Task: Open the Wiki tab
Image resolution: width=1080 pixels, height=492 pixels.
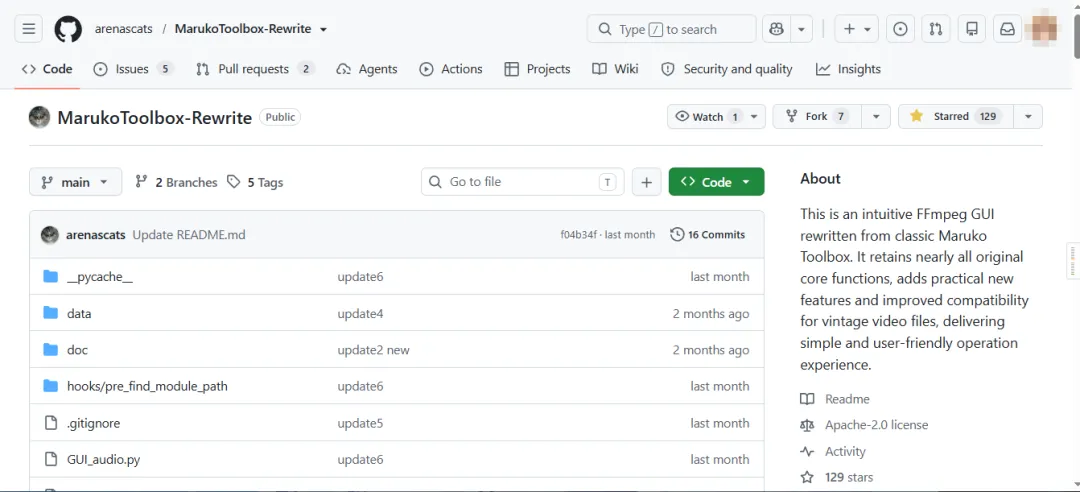Action: [x=616, y=69]
